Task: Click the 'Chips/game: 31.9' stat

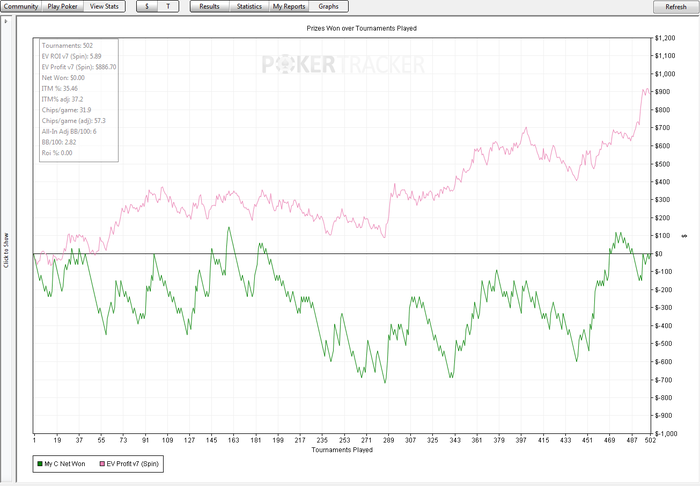Action: (x=67, y=110)
